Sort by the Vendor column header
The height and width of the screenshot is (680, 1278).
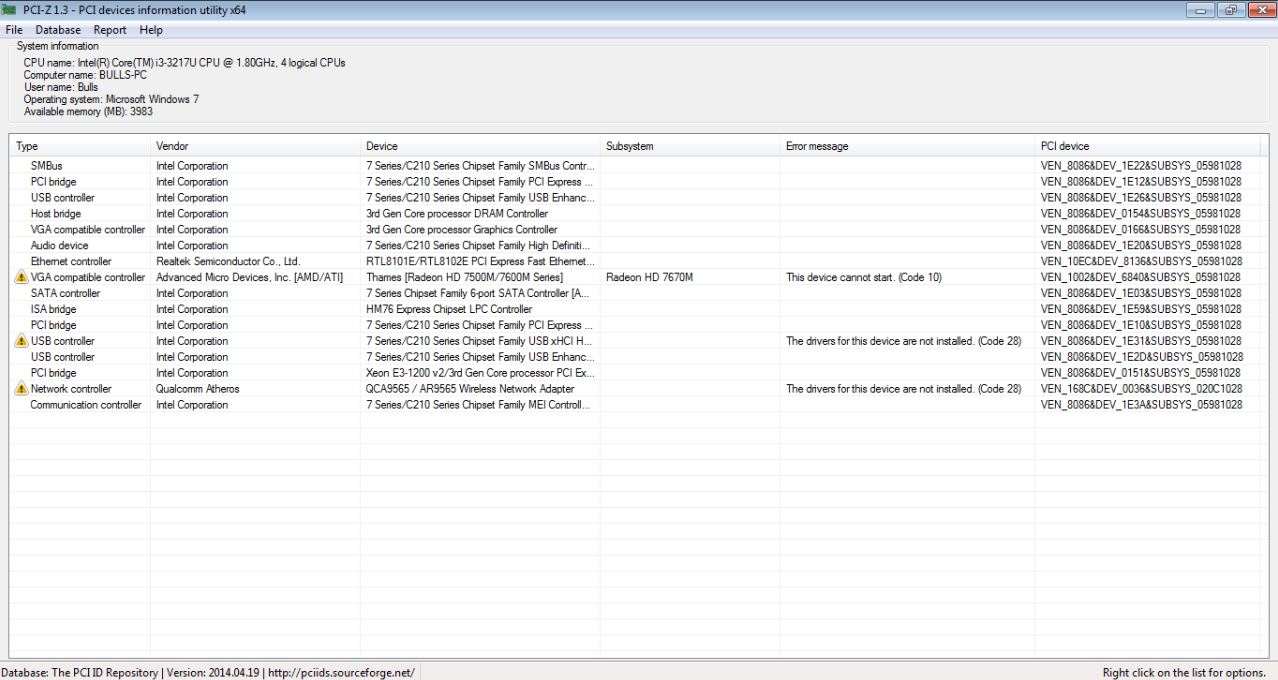(255, 146)
